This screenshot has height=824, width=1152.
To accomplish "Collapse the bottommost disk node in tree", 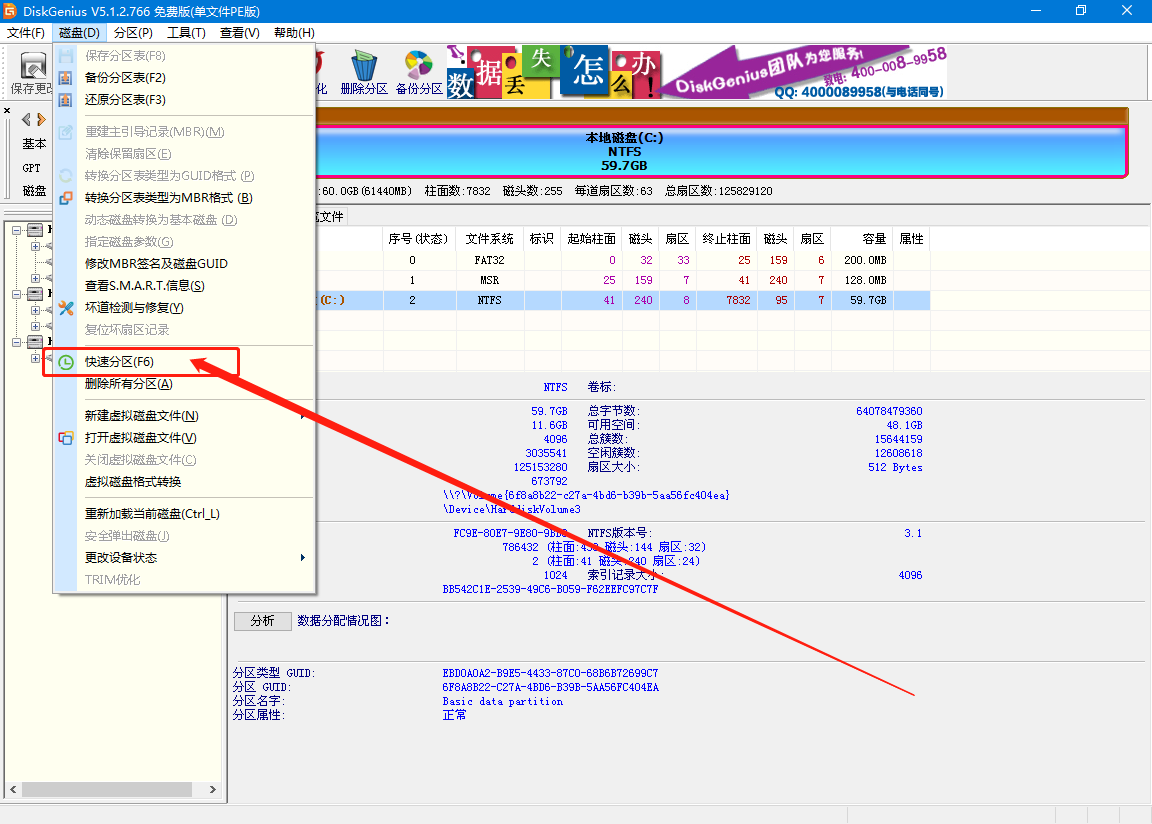I will coord(16,342).
